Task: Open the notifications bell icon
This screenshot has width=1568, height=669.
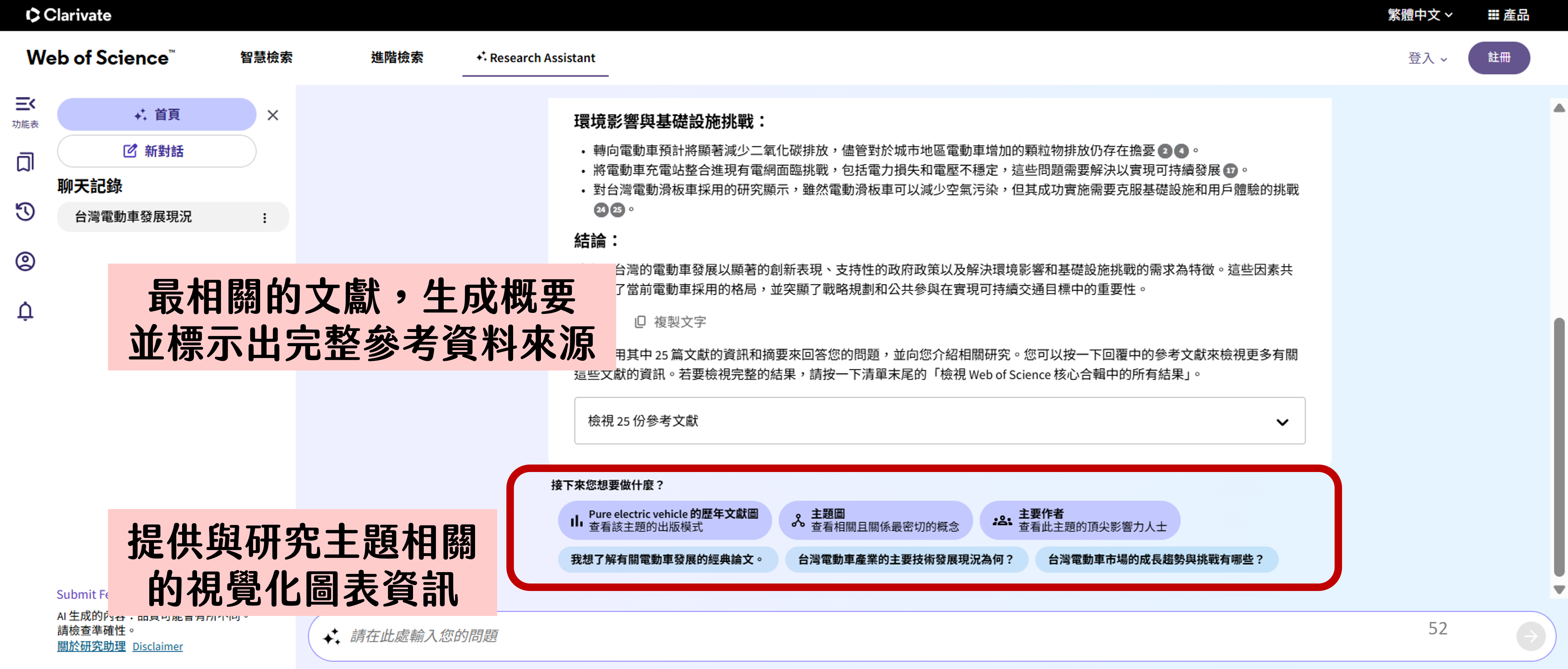Action: pos(25,311)
